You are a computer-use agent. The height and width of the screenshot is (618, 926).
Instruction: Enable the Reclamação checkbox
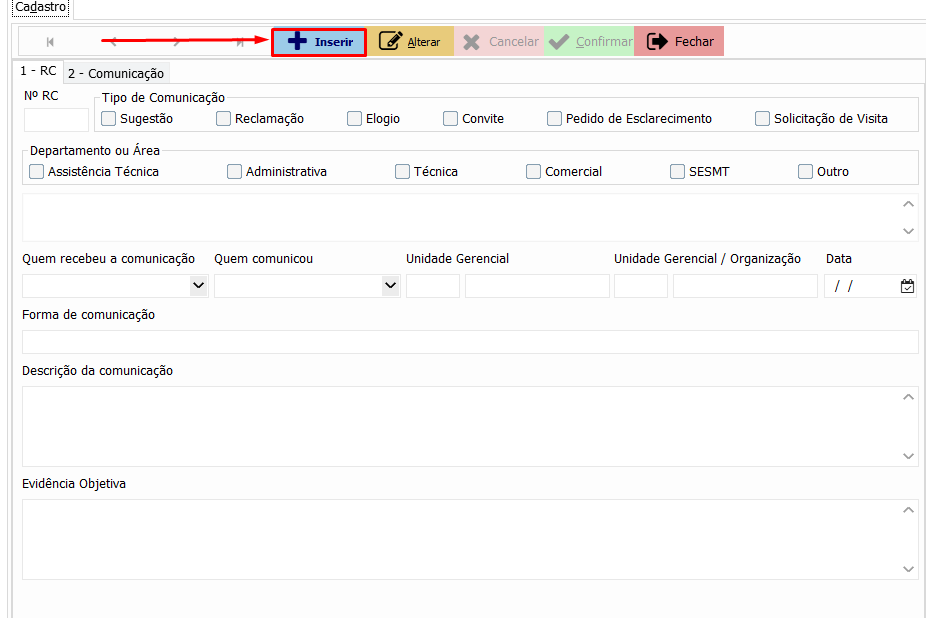[x=224, y=119]
